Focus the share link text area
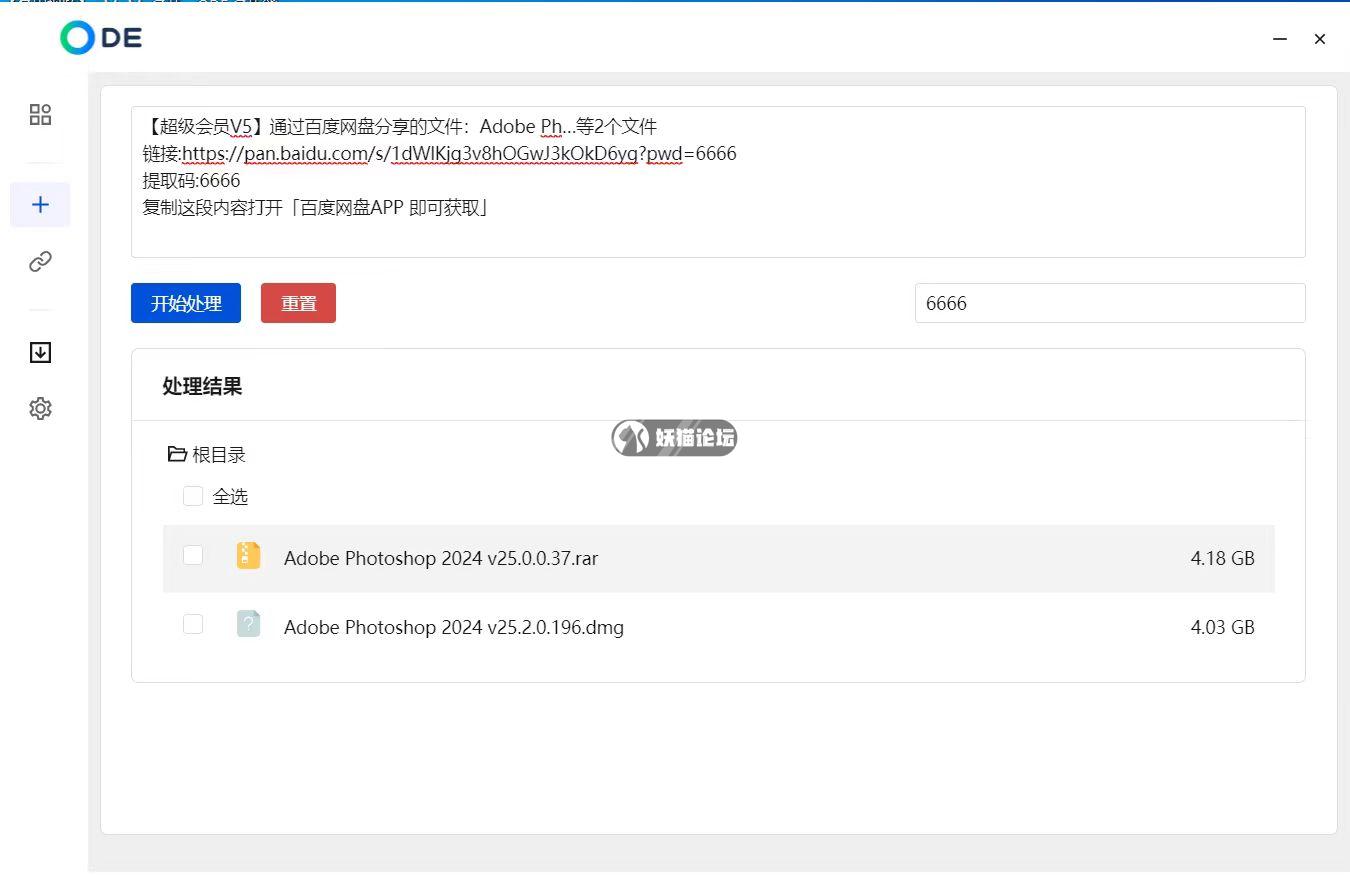Screen dimensions: 1350x876 [x=718, y=182]
